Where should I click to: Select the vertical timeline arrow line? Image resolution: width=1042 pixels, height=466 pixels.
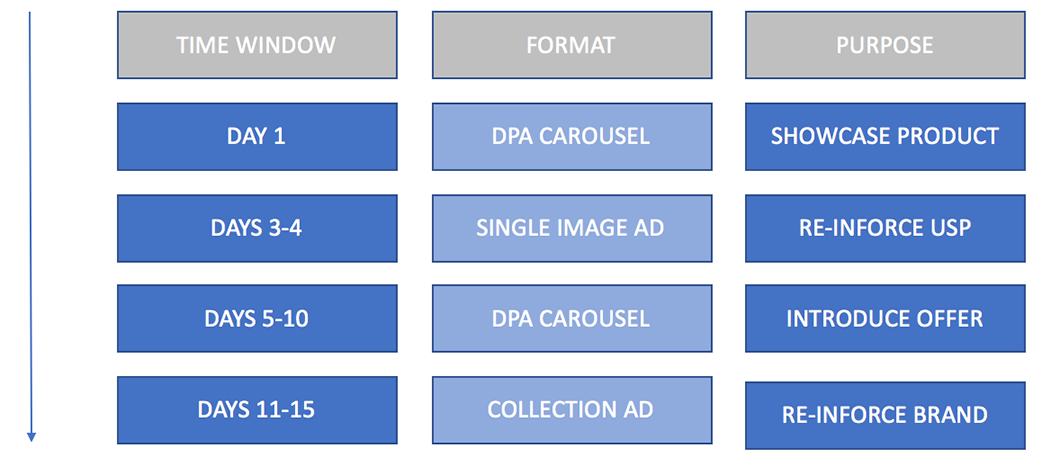[31, 226]
